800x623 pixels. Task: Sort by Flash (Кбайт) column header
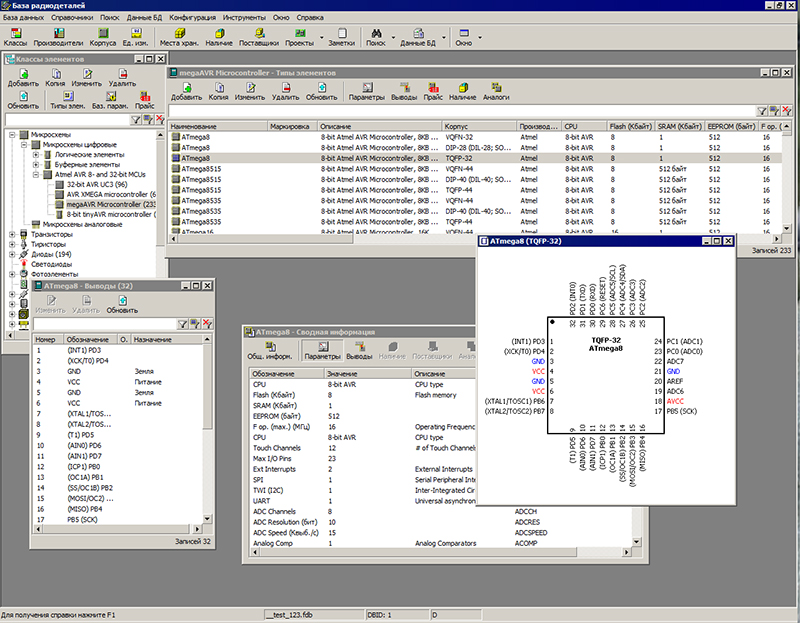point(630,126)
